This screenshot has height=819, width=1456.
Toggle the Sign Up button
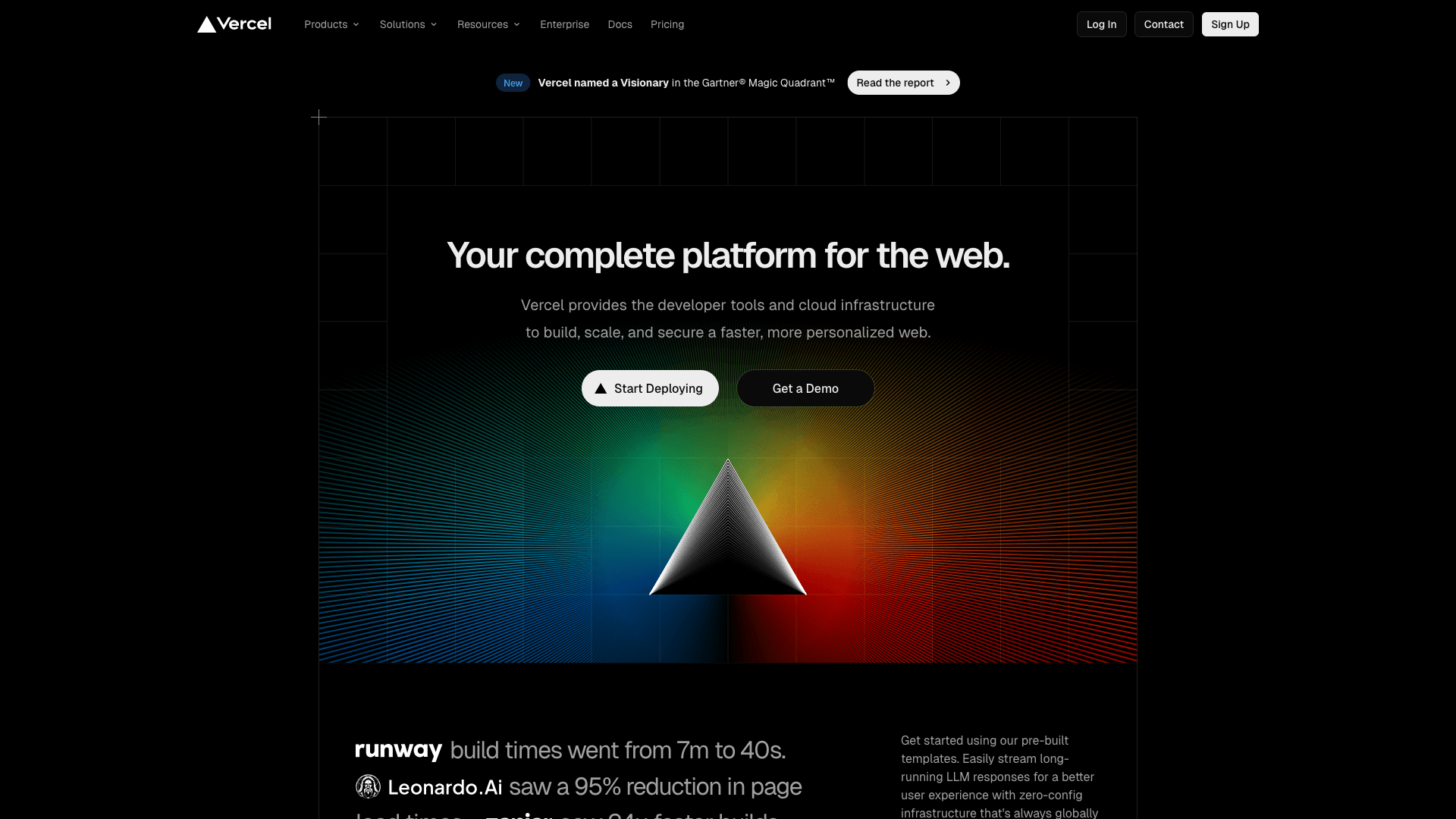[1229, 24]
